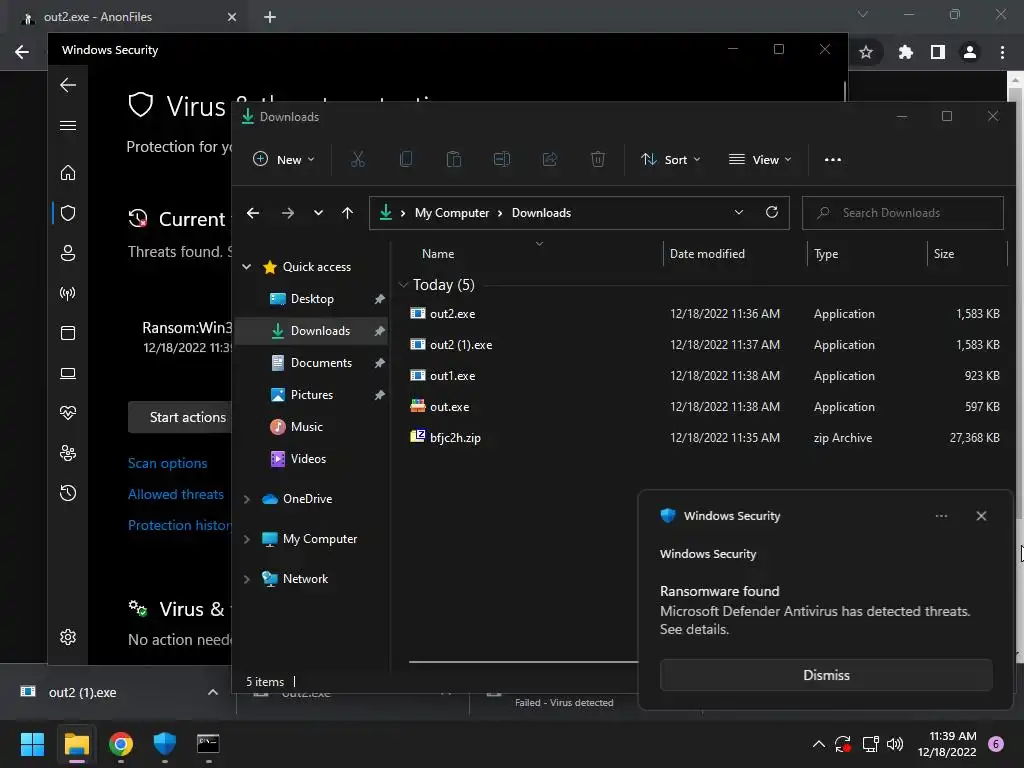Open Chrome extensions puzzle icon

click(906, 52)
